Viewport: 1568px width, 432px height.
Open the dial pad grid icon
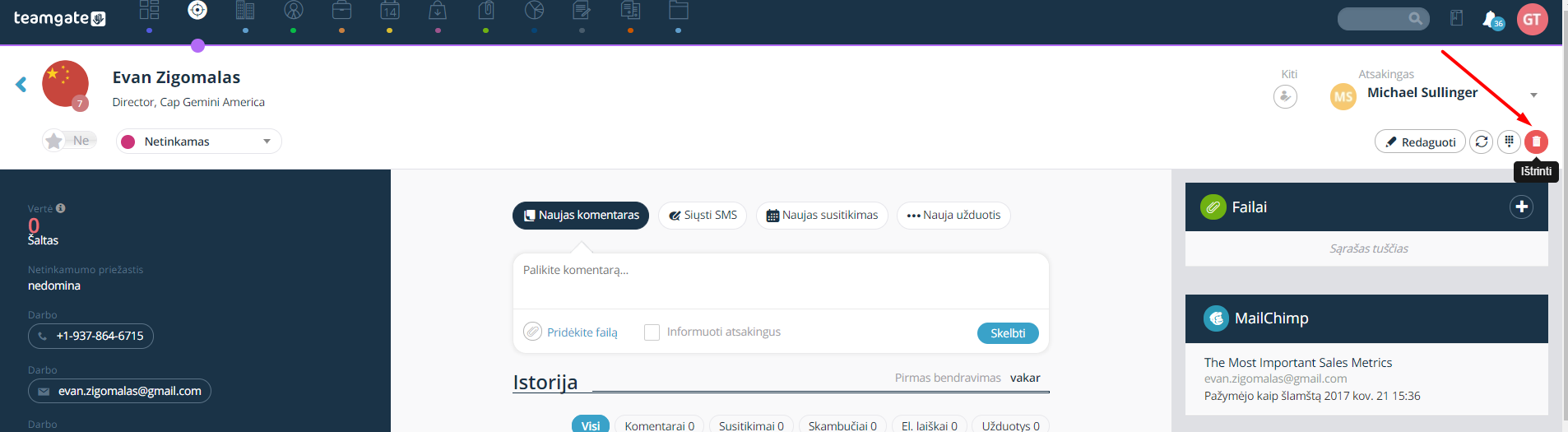(x=1509, y=142)
